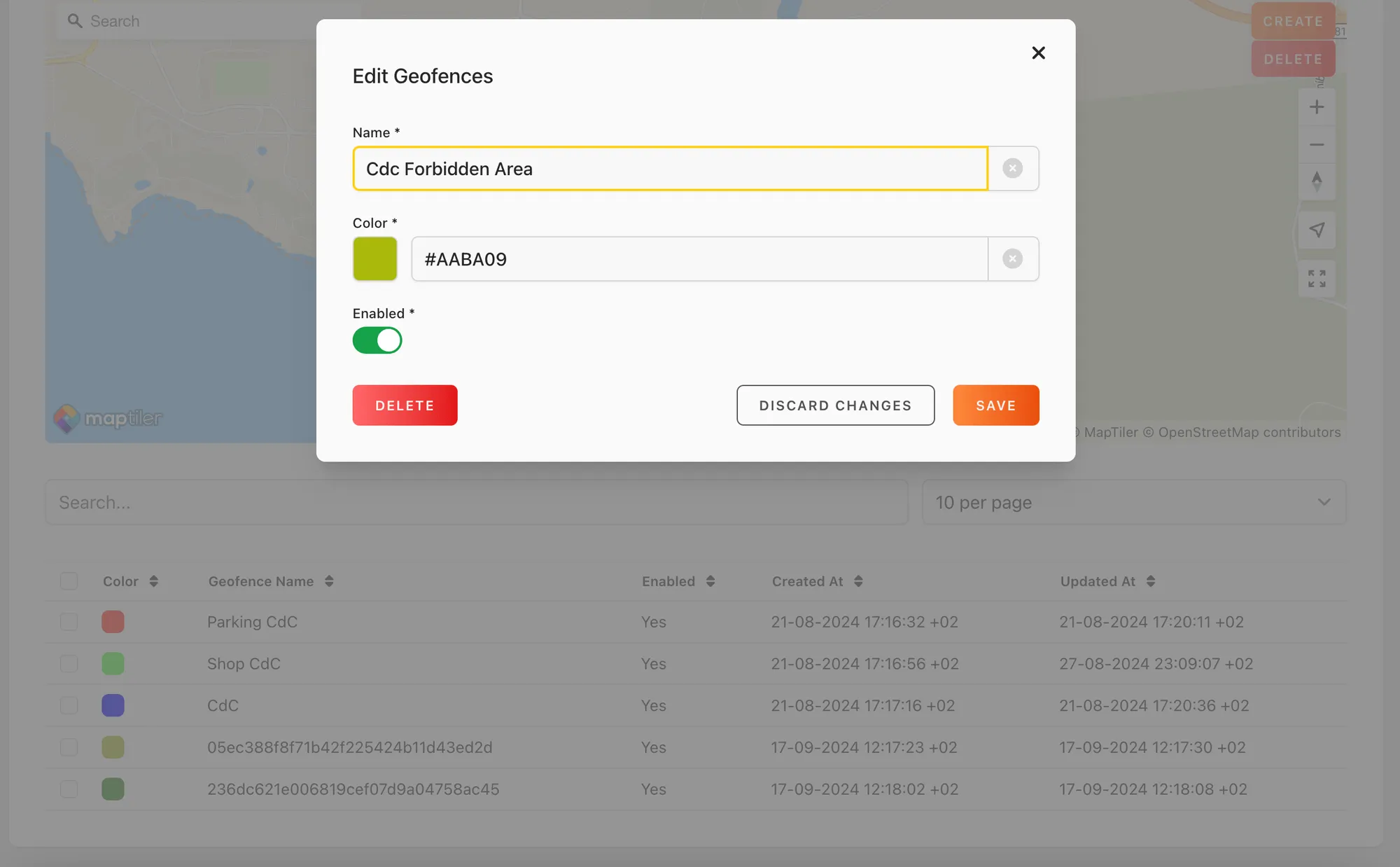Image resolution: width=1400 pixels, height=867 pixels.
Task: Check the Parking CdC row checkbox
Action: (x=69, y=622)
